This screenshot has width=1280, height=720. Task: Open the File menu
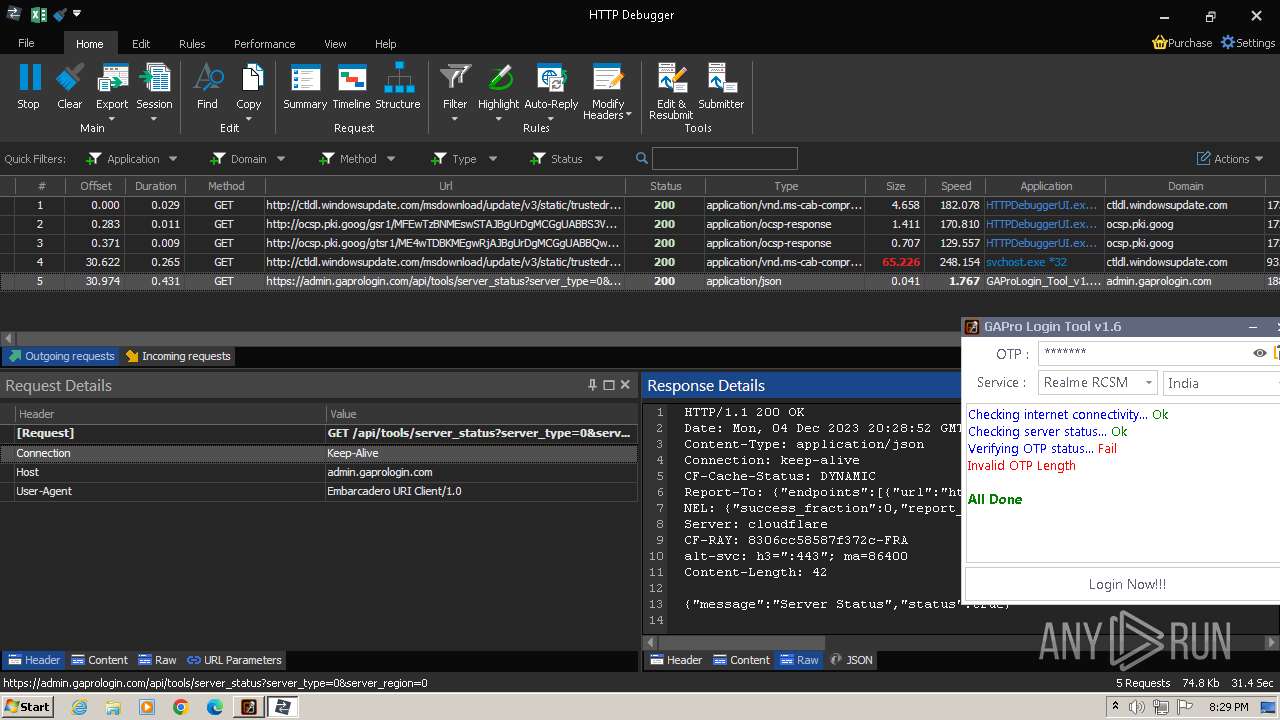coord(26,43)
